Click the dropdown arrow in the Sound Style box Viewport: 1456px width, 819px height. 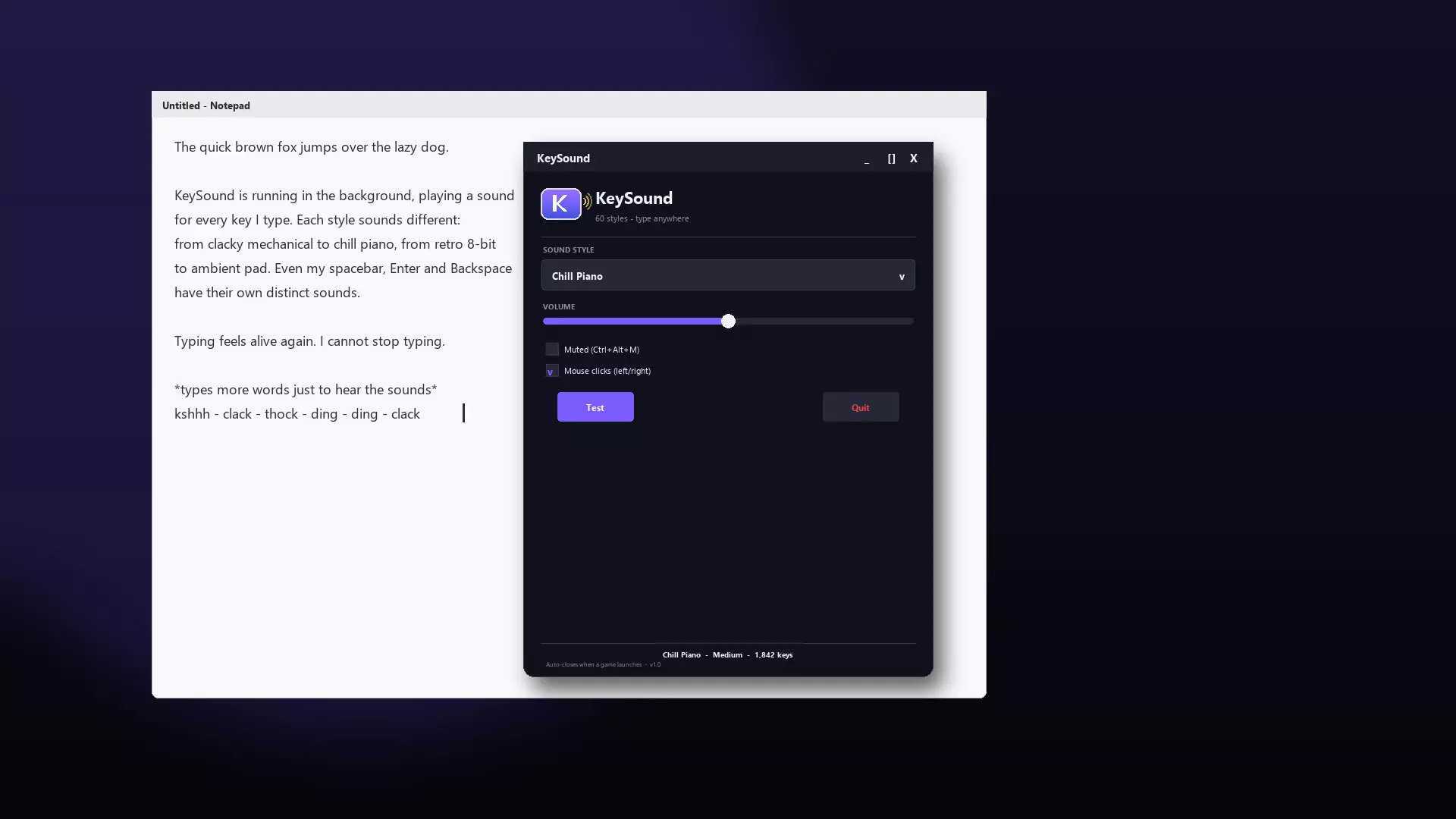[x=902, y=277]
